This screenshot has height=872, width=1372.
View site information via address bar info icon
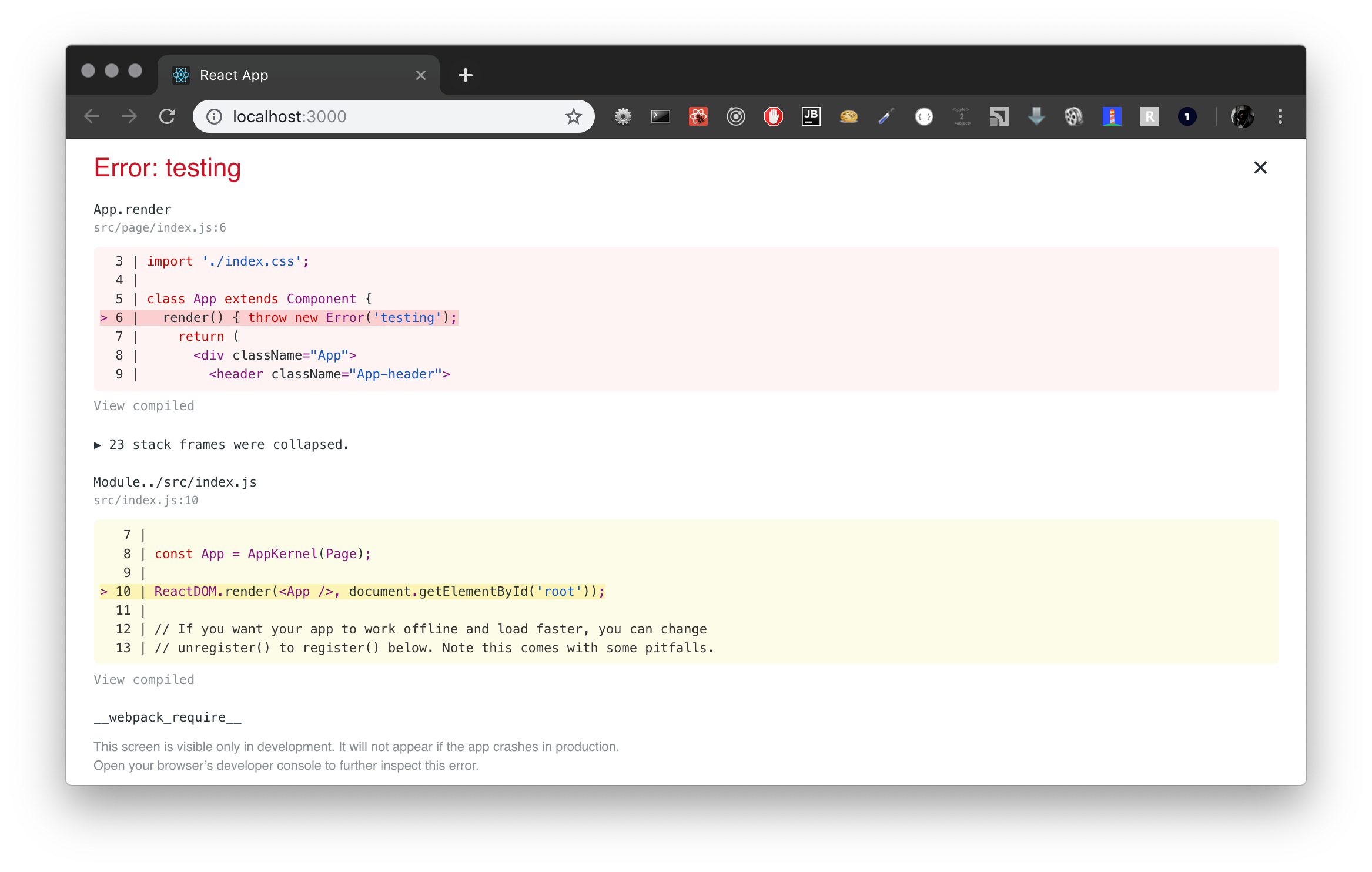[214, 116]
